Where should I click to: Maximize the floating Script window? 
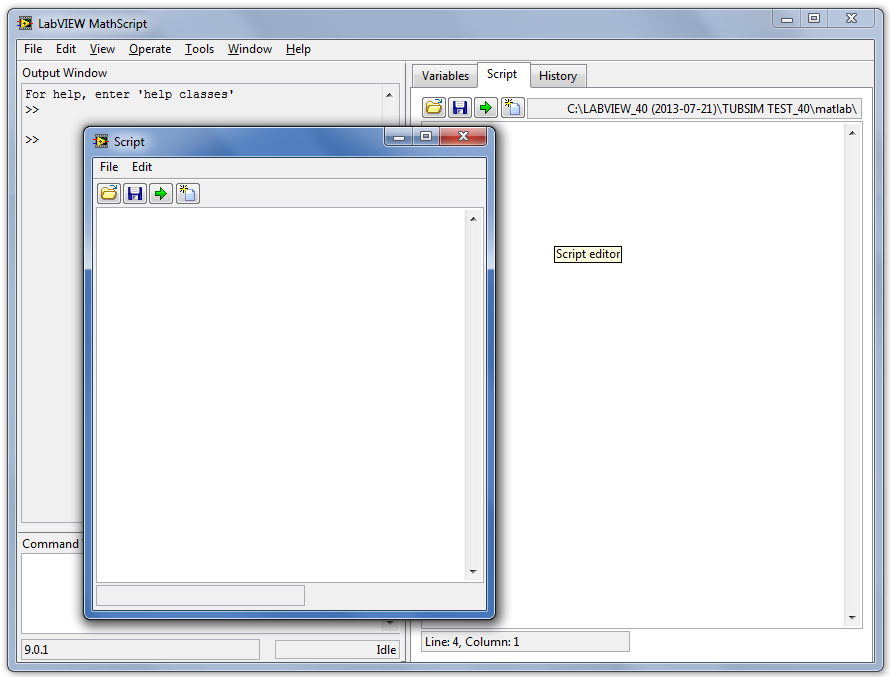coord(426,137)
